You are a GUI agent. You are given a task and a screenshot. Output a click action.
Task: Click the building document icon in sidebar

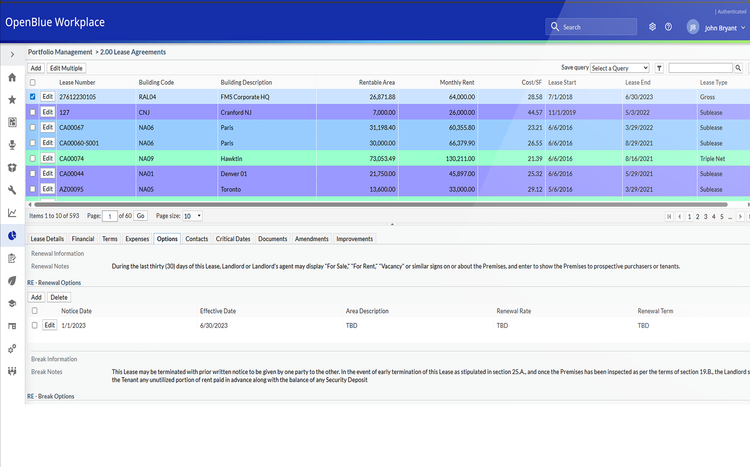pyautogui.click(x=12, y=122)
